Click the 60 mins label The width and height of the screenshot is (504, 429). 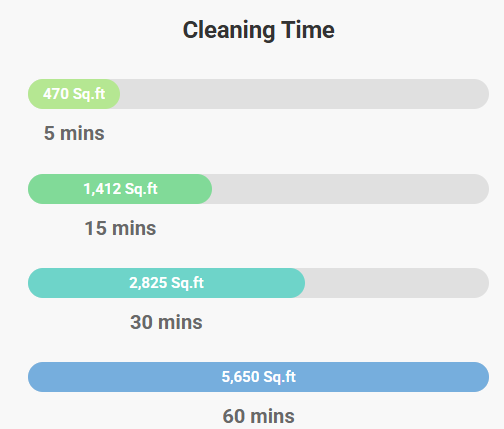point(259,416)
